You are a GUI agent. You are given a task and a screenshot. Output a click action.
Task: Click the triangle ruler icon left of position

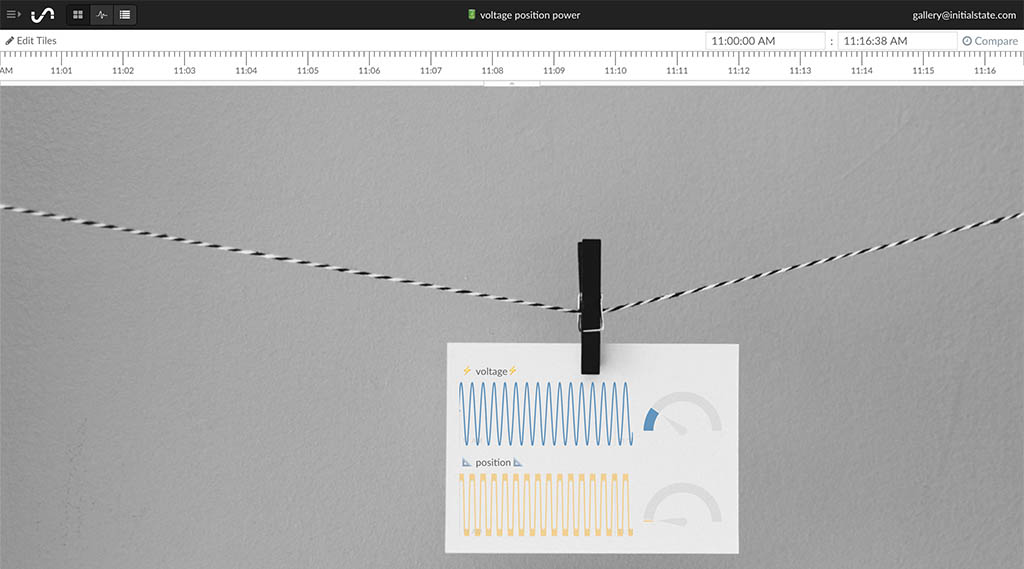[x=466, y=463]
